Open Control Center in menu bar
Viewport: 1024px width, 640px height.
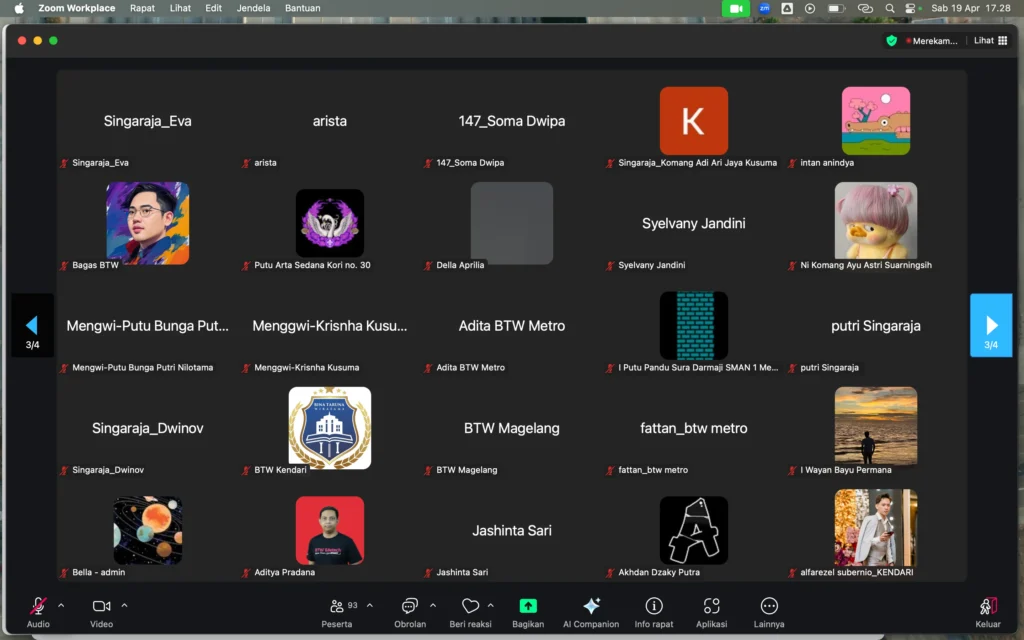912,8
